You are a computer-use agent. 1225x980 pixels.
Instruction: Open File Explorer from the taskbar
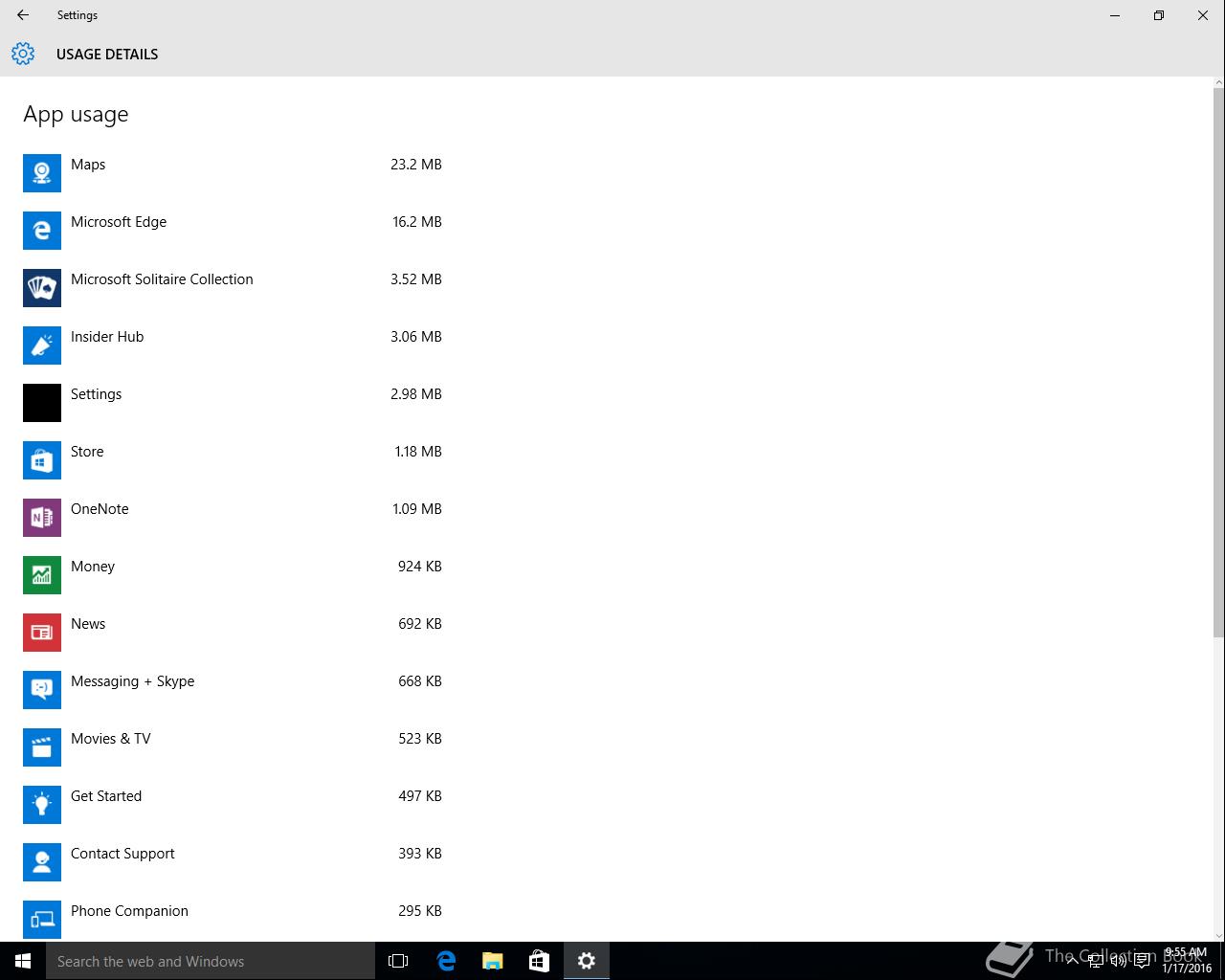click(493, 961)
